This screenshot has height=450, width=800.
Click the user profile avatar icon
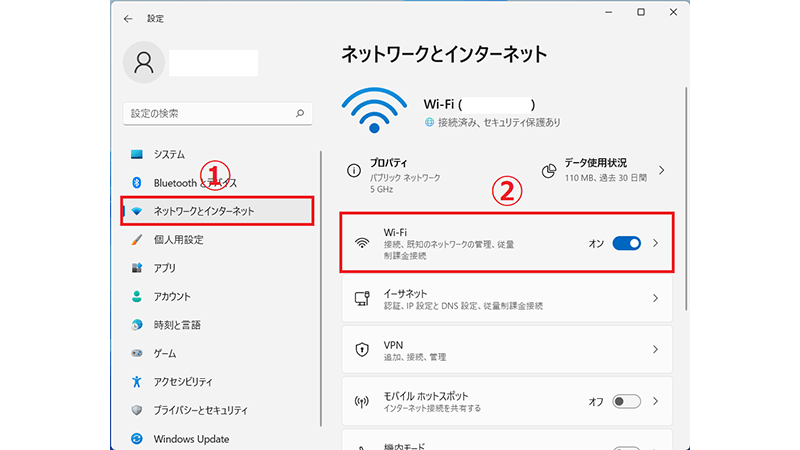pyautogui.click(x=142, y=63)
